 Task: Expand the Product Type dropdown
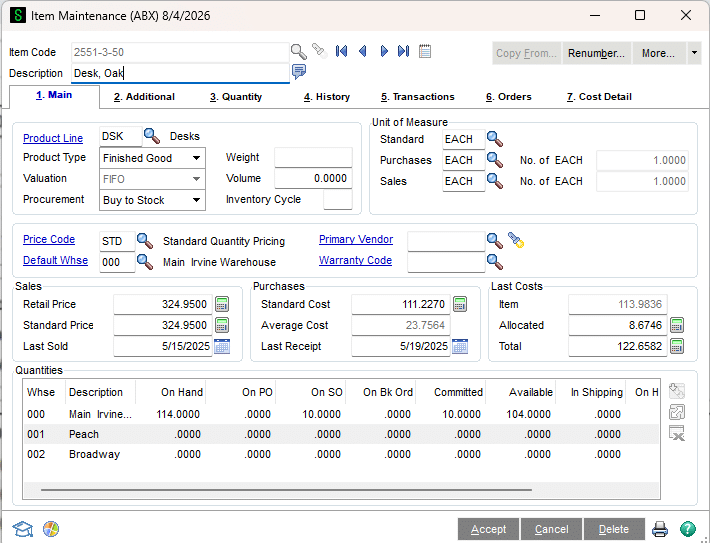click(x=196, y=158)
